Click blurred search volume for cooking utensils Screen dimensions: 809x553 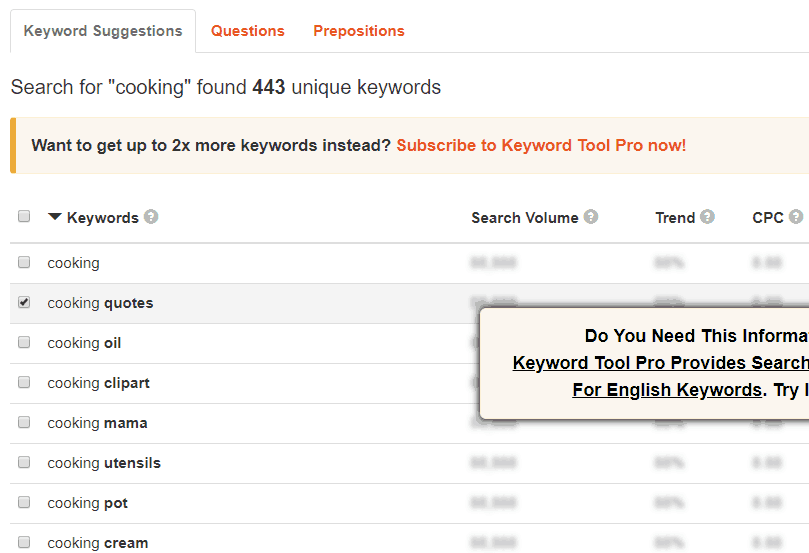point(493,463)
